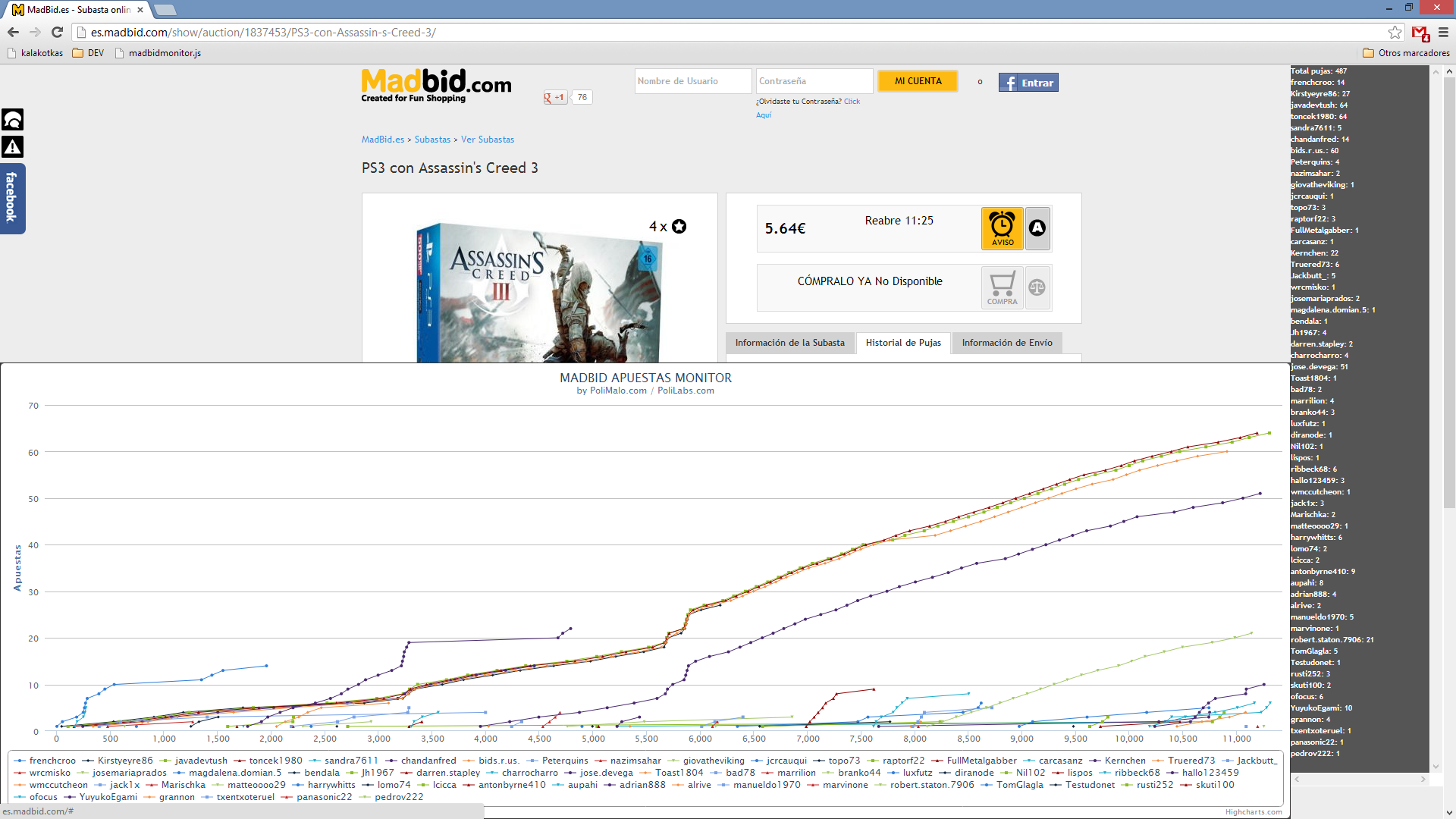Bookmark this page with the star icon
Viewport: 1456px width, 819px height.
coord(1395,32)
